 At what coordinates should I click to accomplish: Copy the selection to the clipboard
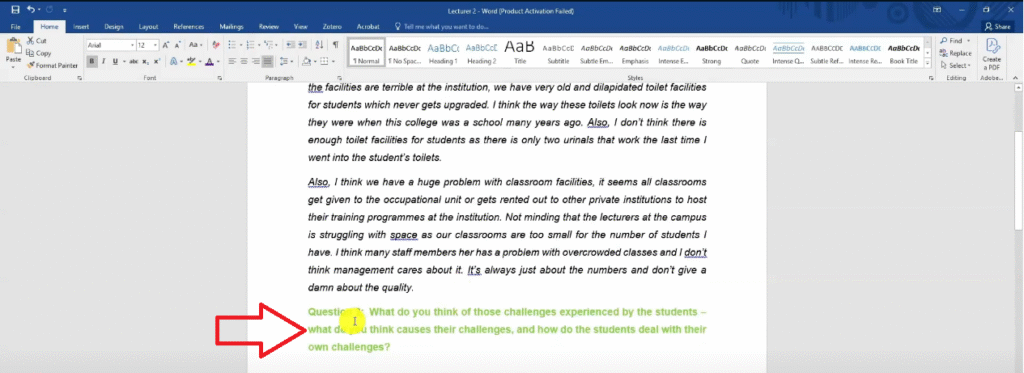[x=39, y=53]
